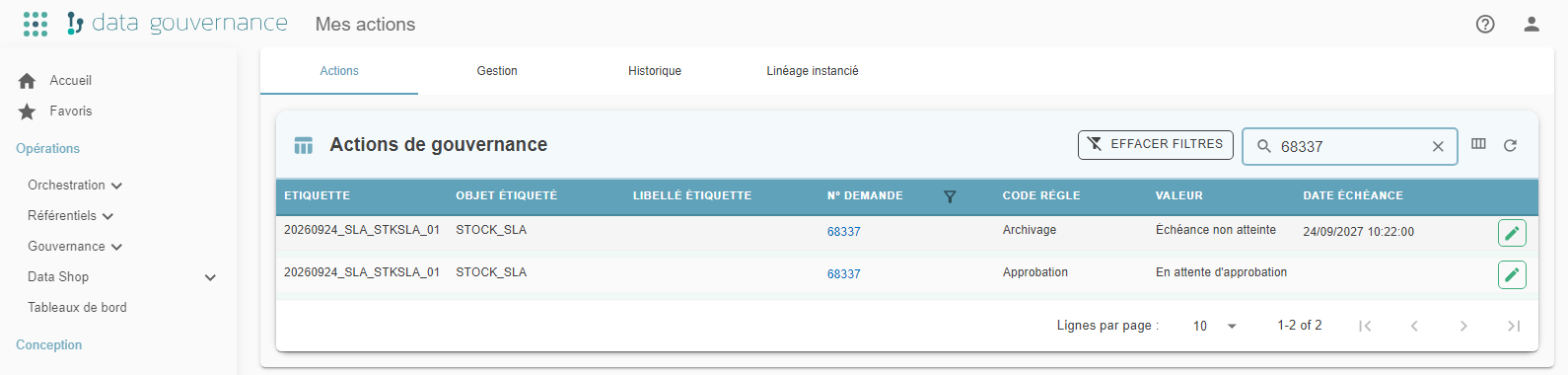Select STOCK_SLA in the Archivage row

pyautogui.click(x=491, y=230)
